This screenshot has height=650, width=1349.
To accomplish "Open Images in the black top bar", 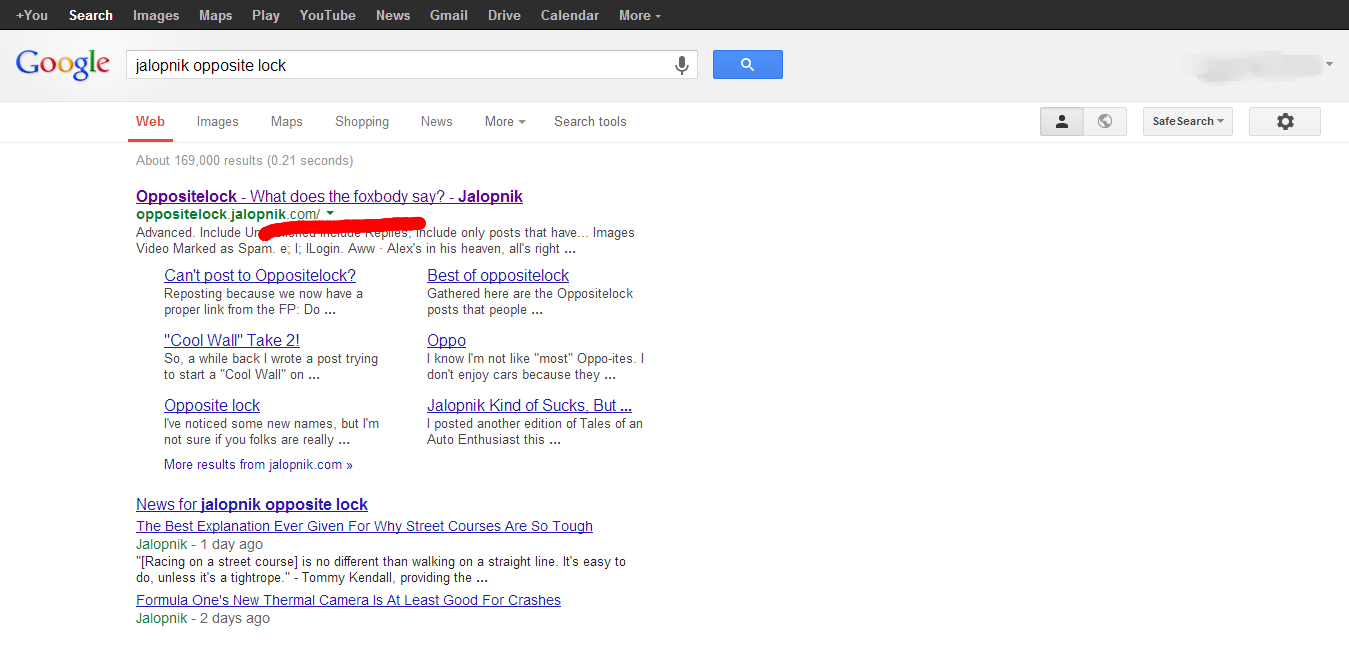I will click(156, 15).
